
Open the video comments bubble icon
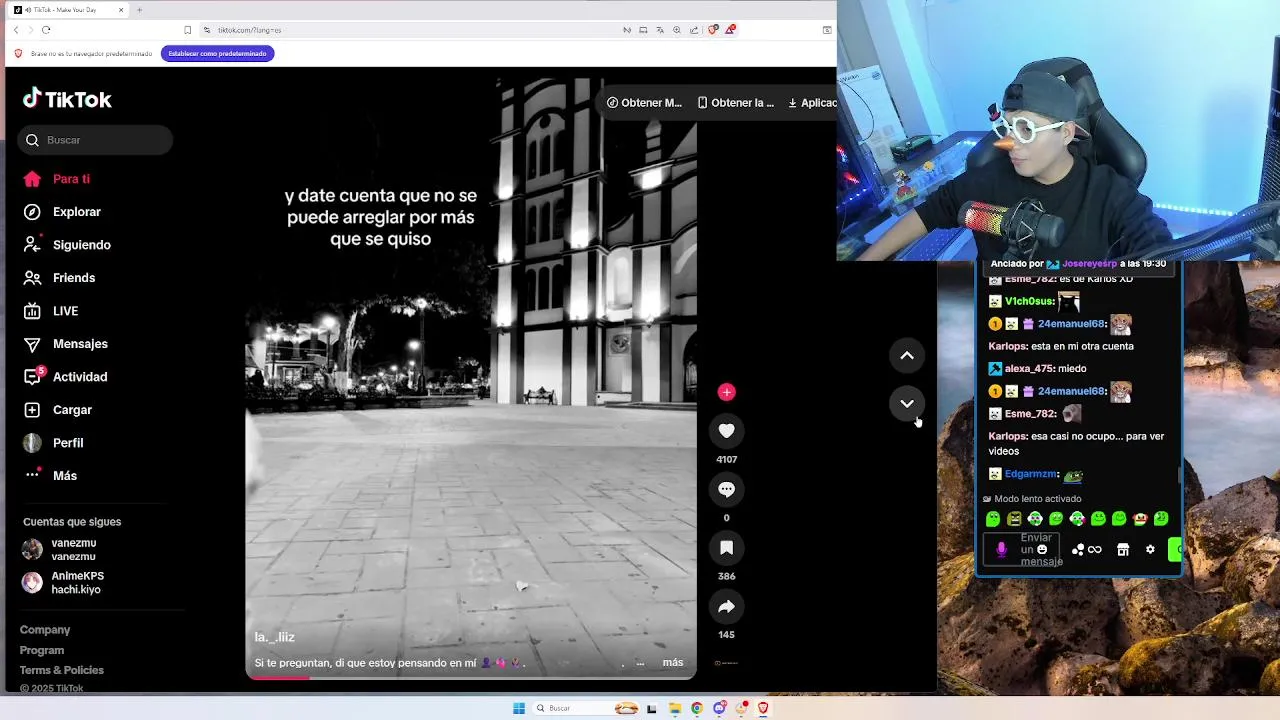pos(726,489)
